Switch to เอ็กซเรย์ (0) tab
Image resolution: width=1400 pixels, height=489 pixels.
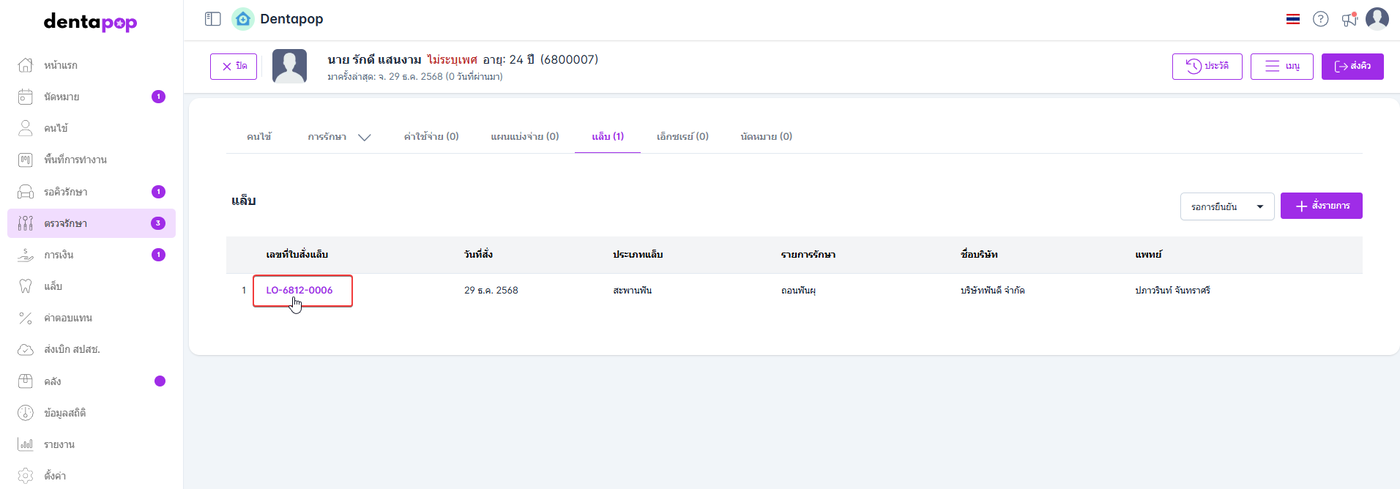click(682, 136)
